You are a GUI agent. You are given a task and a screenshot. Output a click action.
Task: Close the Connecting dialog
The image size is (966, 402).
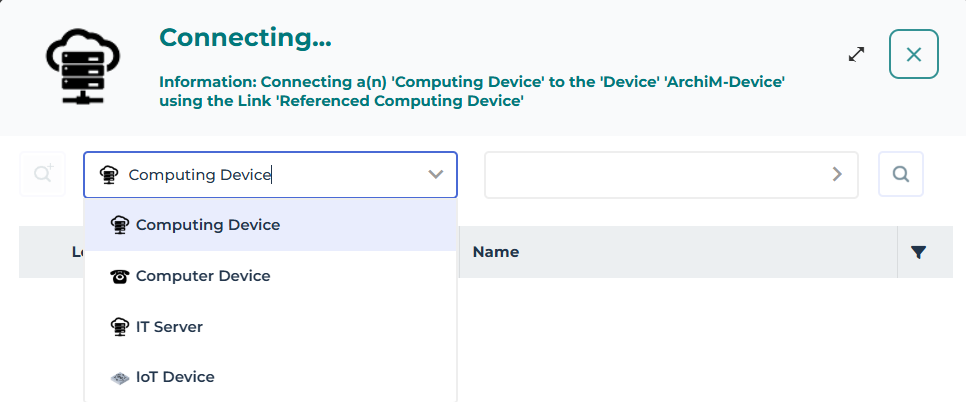(913, 54)
